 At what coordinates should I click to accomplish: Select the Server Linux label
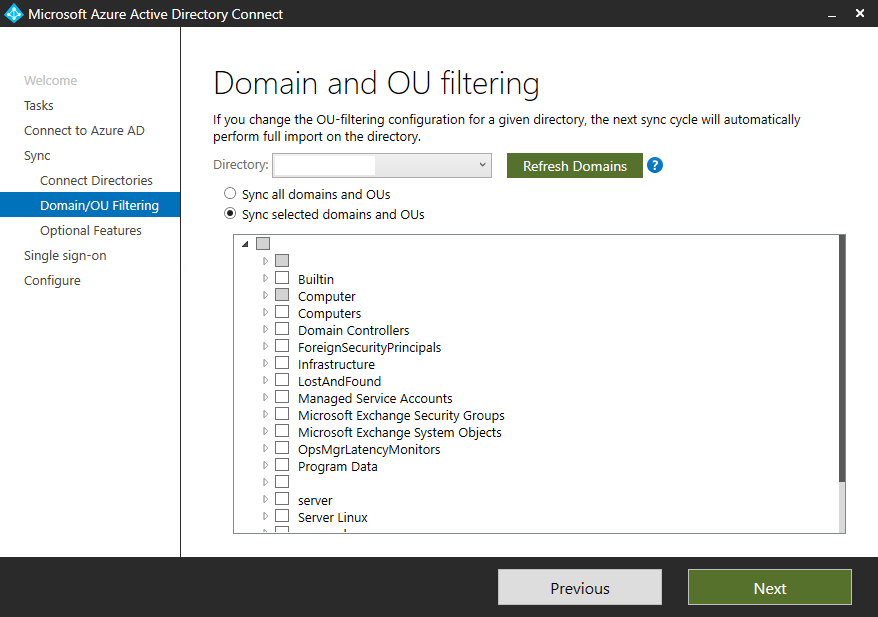333,517
